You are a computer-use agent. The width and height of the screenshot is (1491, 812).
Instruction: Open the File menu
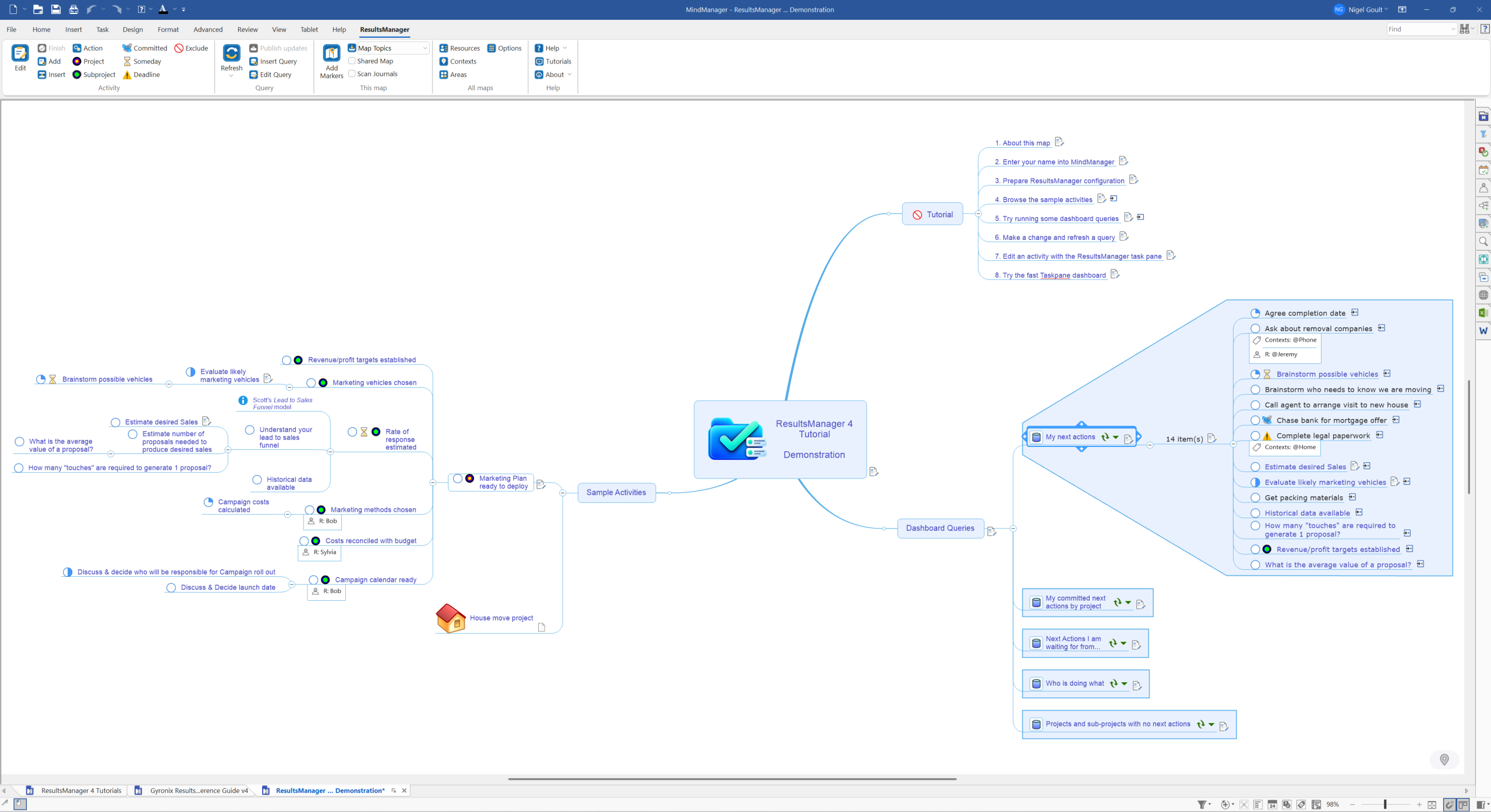[x=12, y=30]
